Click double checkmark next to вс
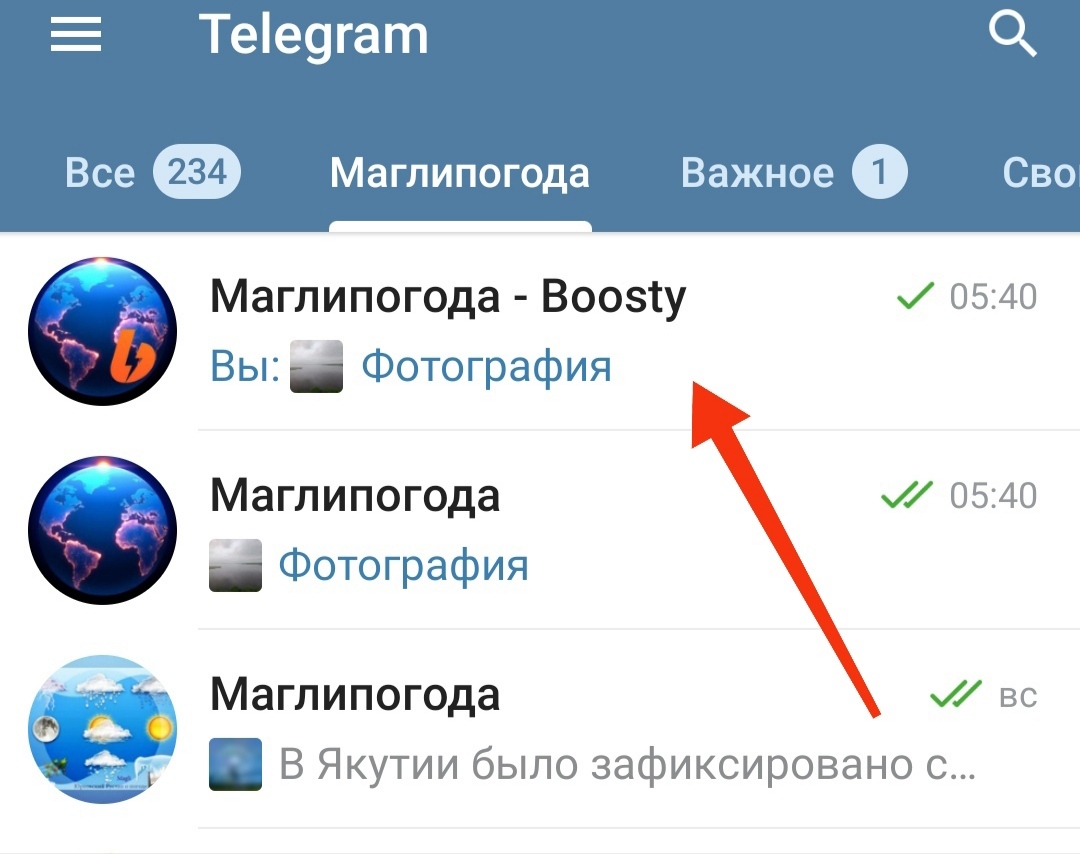 click(x=956, y=694)
